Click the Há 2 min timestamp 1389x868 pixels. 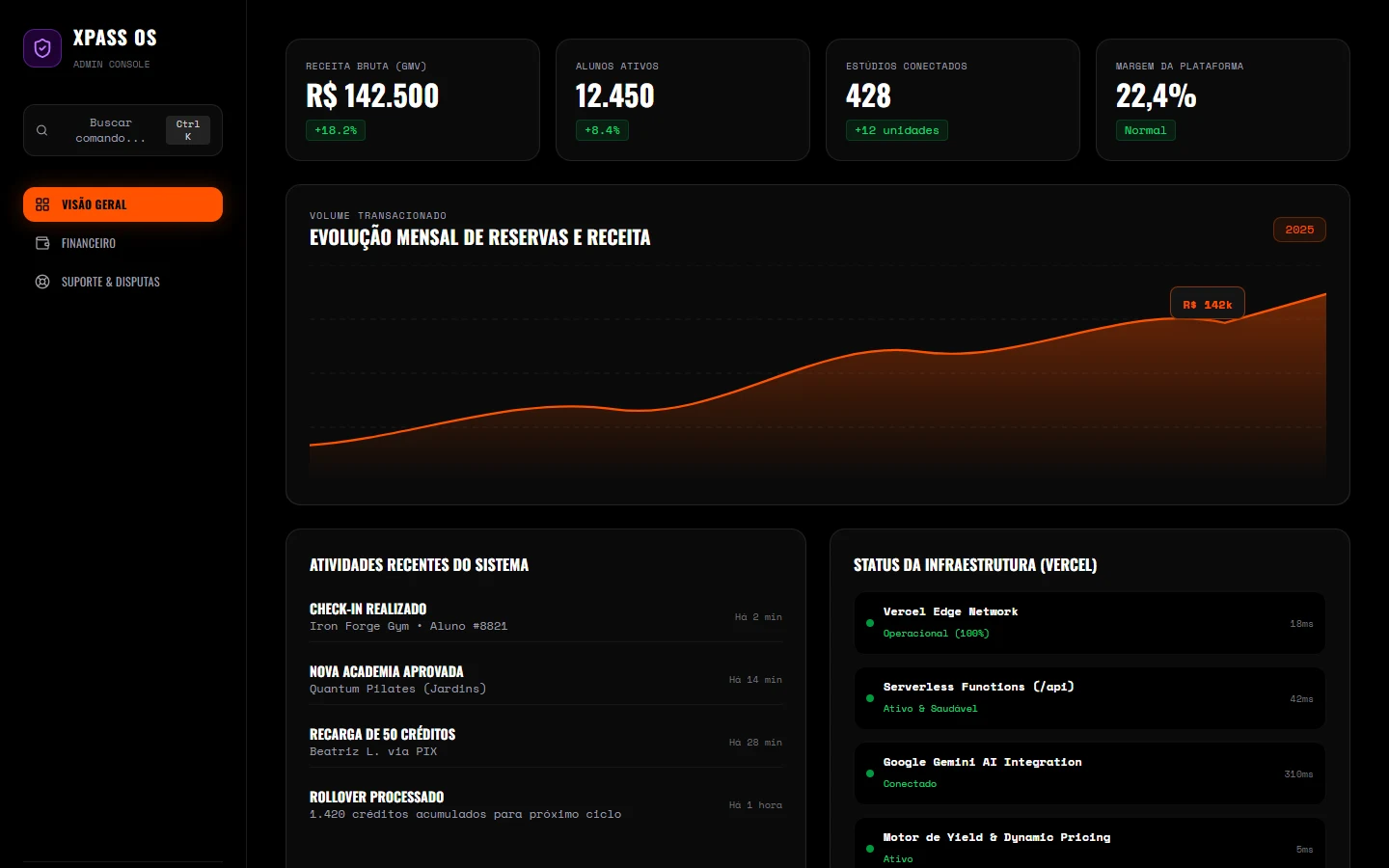[x=758, y=616]
